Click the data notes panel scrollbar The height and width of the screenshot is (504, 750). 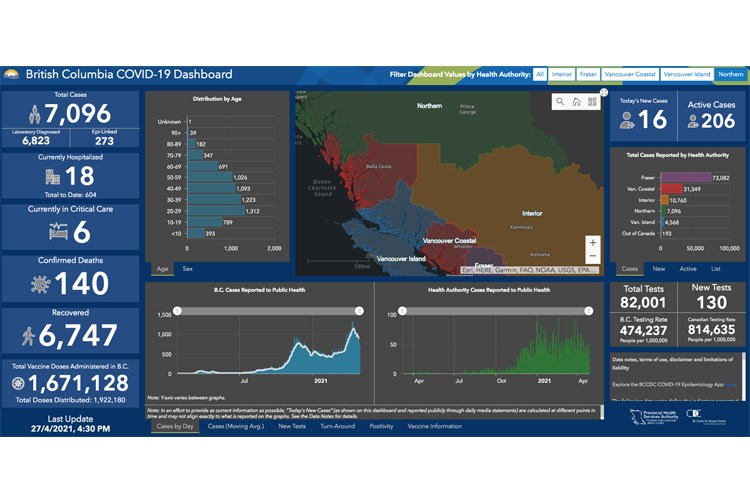click(743, 376)
